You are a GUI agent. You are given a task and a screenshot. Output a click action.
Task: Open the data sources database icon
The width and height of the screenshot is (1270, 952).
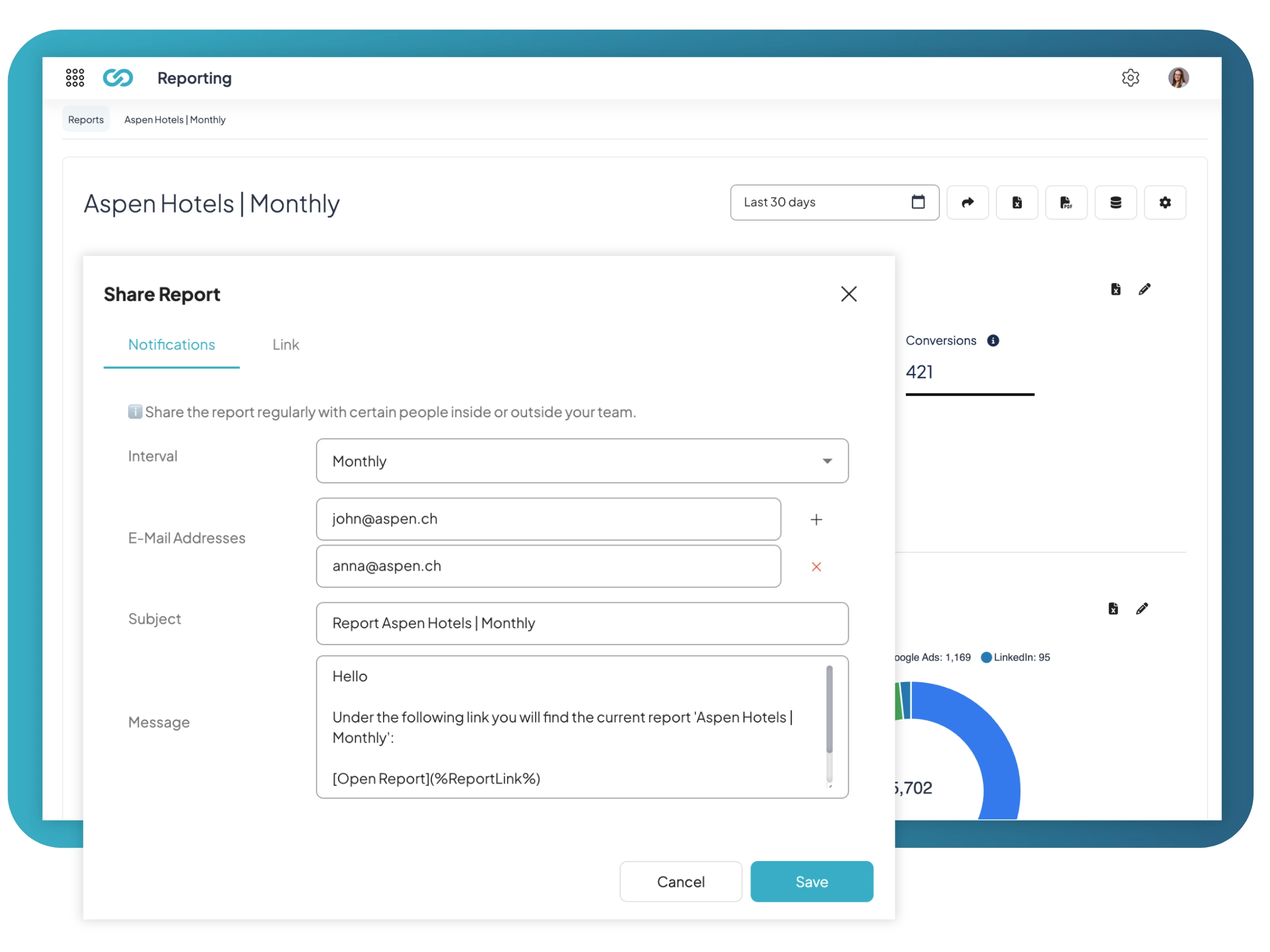1115,203
